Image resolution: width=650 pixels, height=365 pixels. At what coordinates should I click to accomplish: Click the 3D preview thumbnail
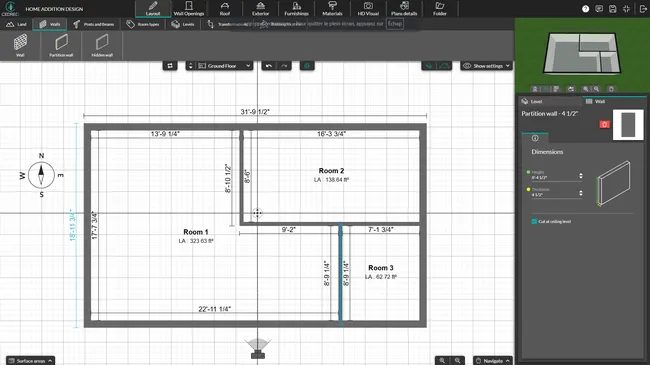[582, 54]
